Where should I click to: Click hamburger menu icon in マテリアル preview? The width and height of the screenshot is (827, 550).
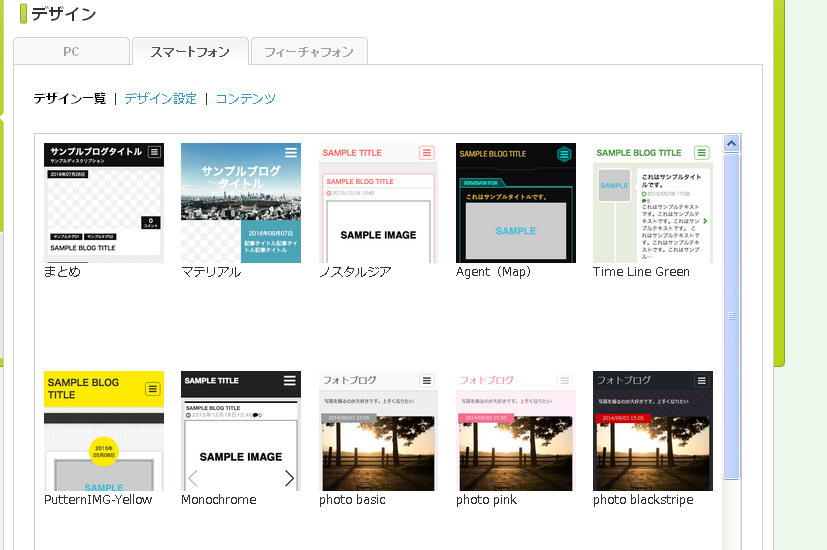point(291,152)
